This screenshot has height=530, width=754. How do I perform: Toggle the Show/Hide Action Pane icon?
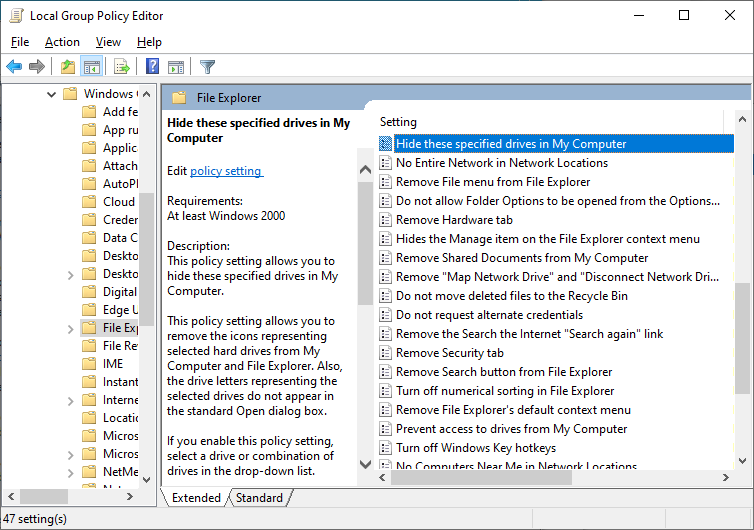coord(176,67)
